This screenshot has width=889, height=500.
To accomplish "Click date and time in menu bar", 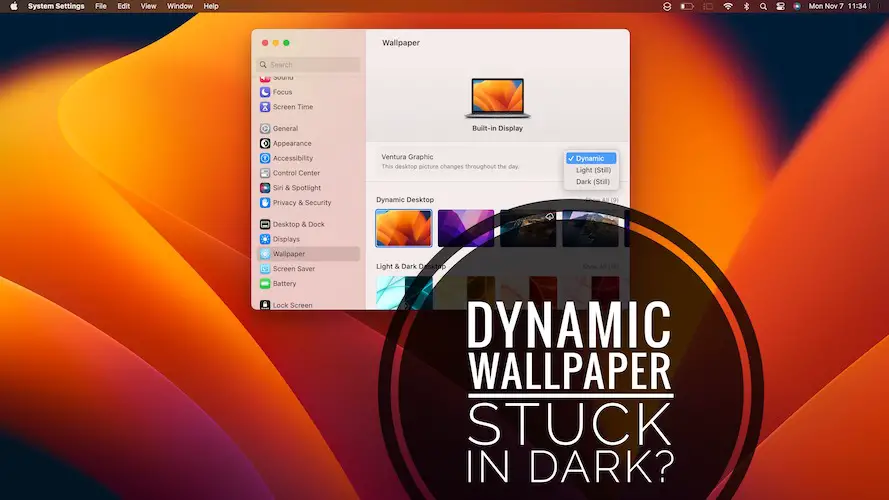I will coord(838,6).
